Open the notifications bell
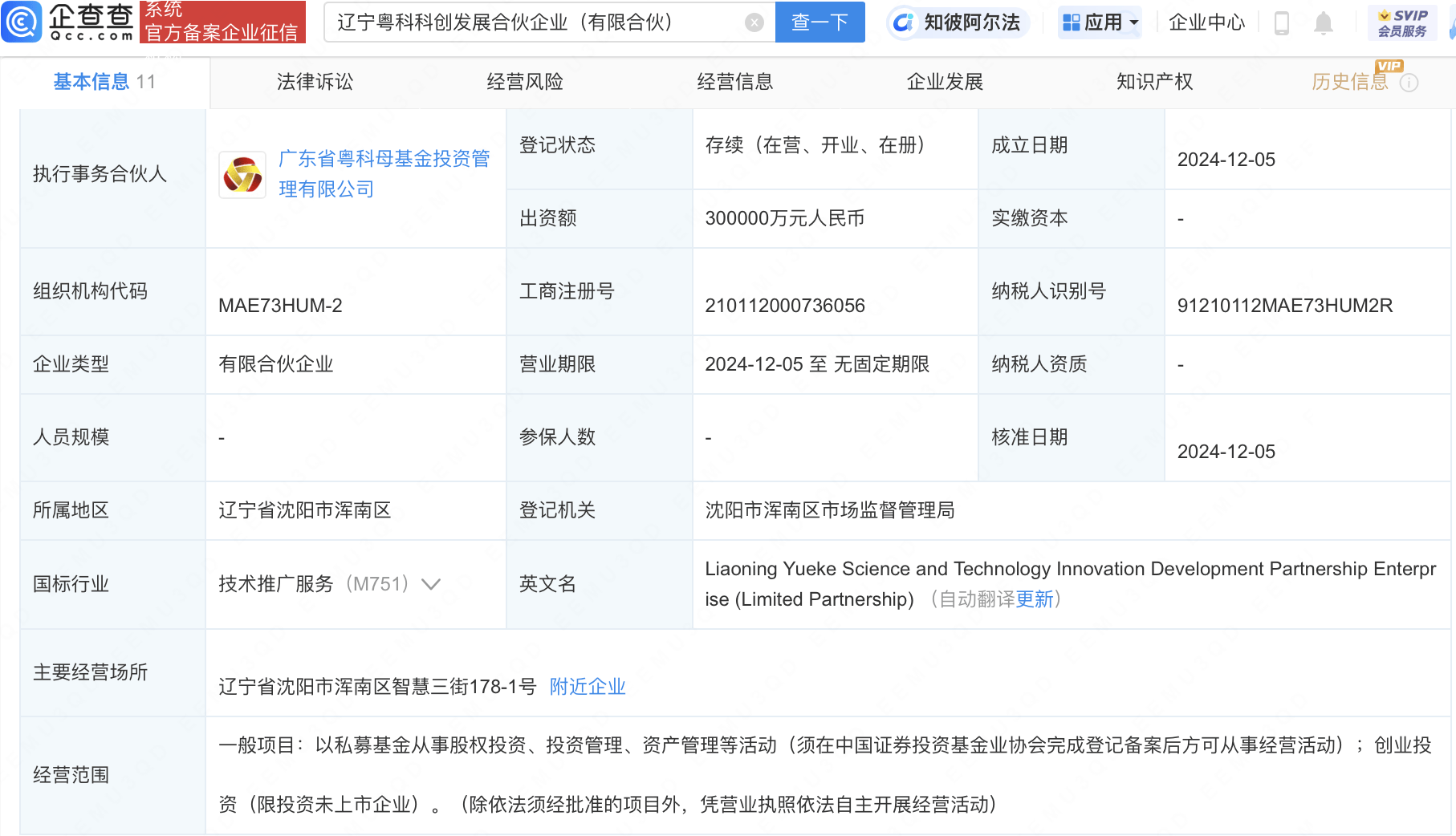Image resolution: width=1456 pixels, height=836 pixels. 1324,23
